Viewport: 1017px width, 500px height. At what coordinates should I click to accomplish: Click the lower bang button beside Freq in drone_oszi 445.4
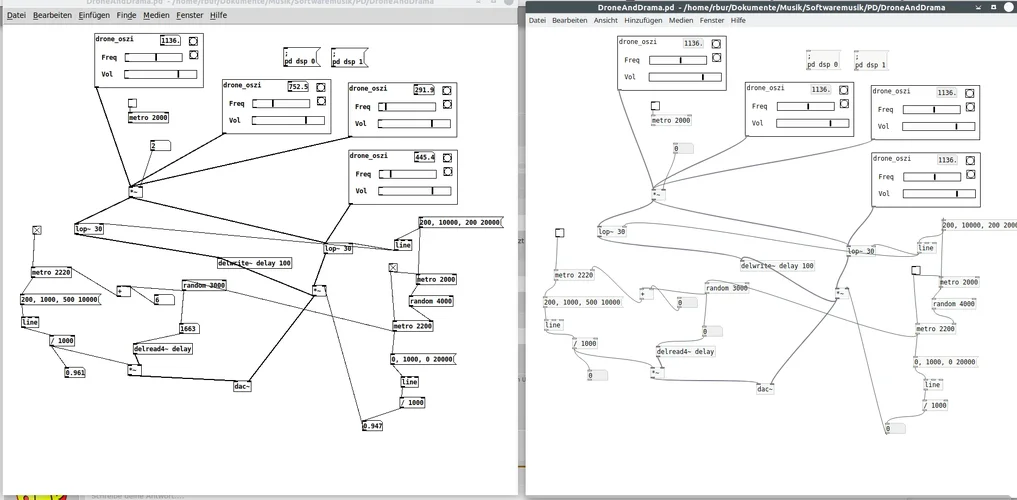pos(447,172)
